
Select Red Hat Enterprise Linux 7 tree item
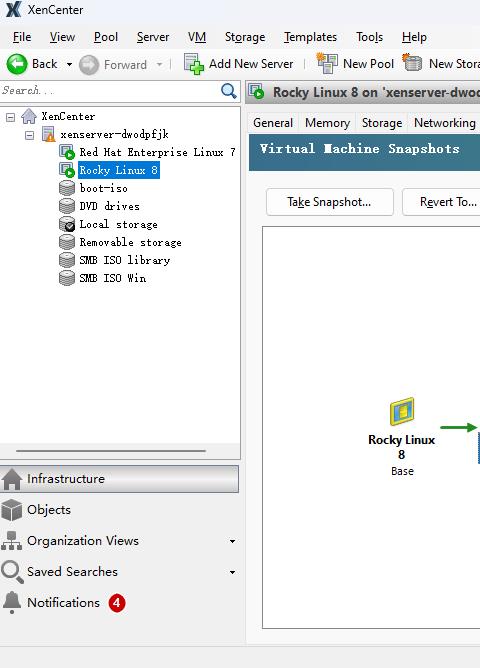click(158, 152)
